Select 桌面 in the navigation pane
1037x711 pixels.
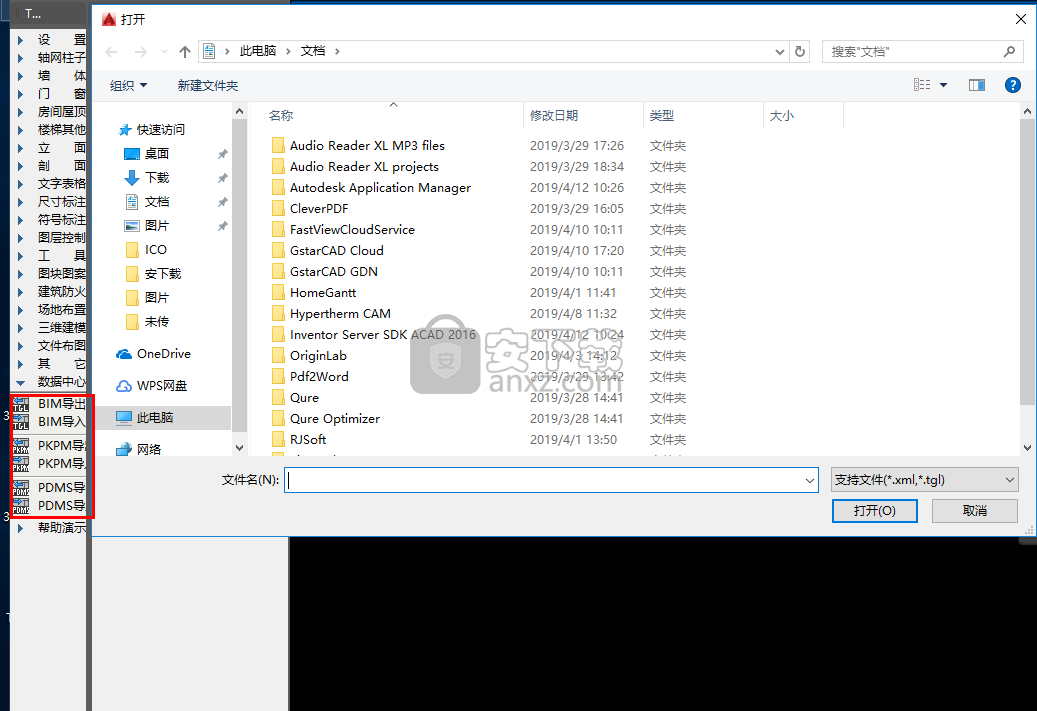(x=147, y=153)
